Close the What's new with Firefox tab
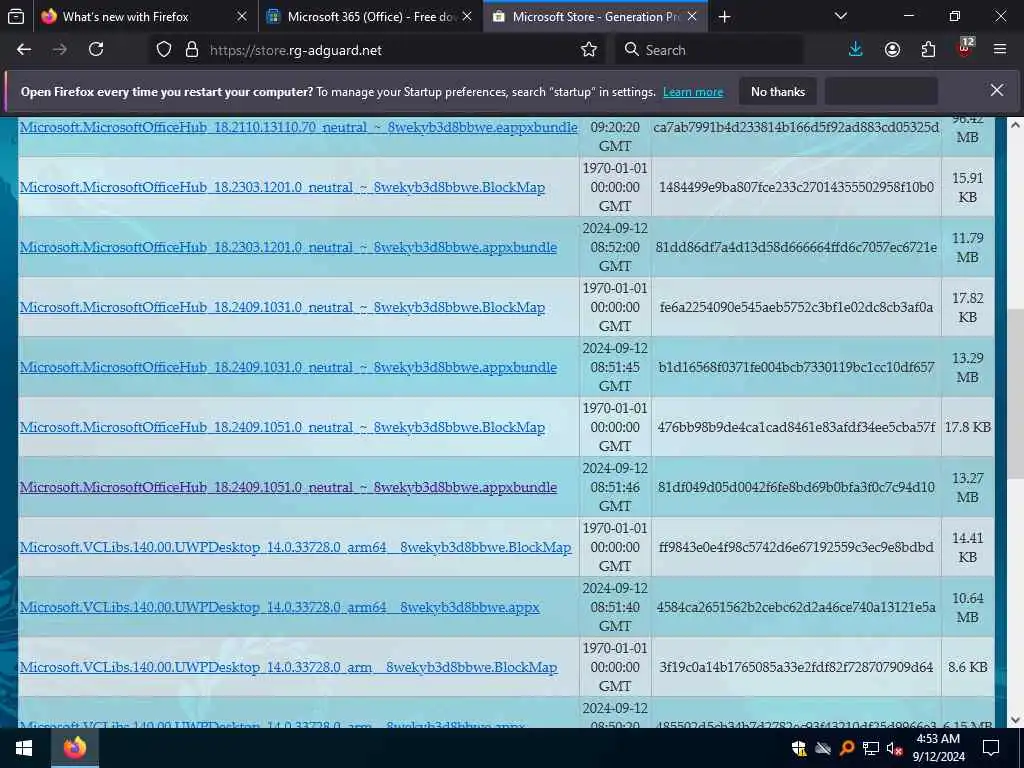Viewport: 1024px width, 768px height. click(242, 16)
